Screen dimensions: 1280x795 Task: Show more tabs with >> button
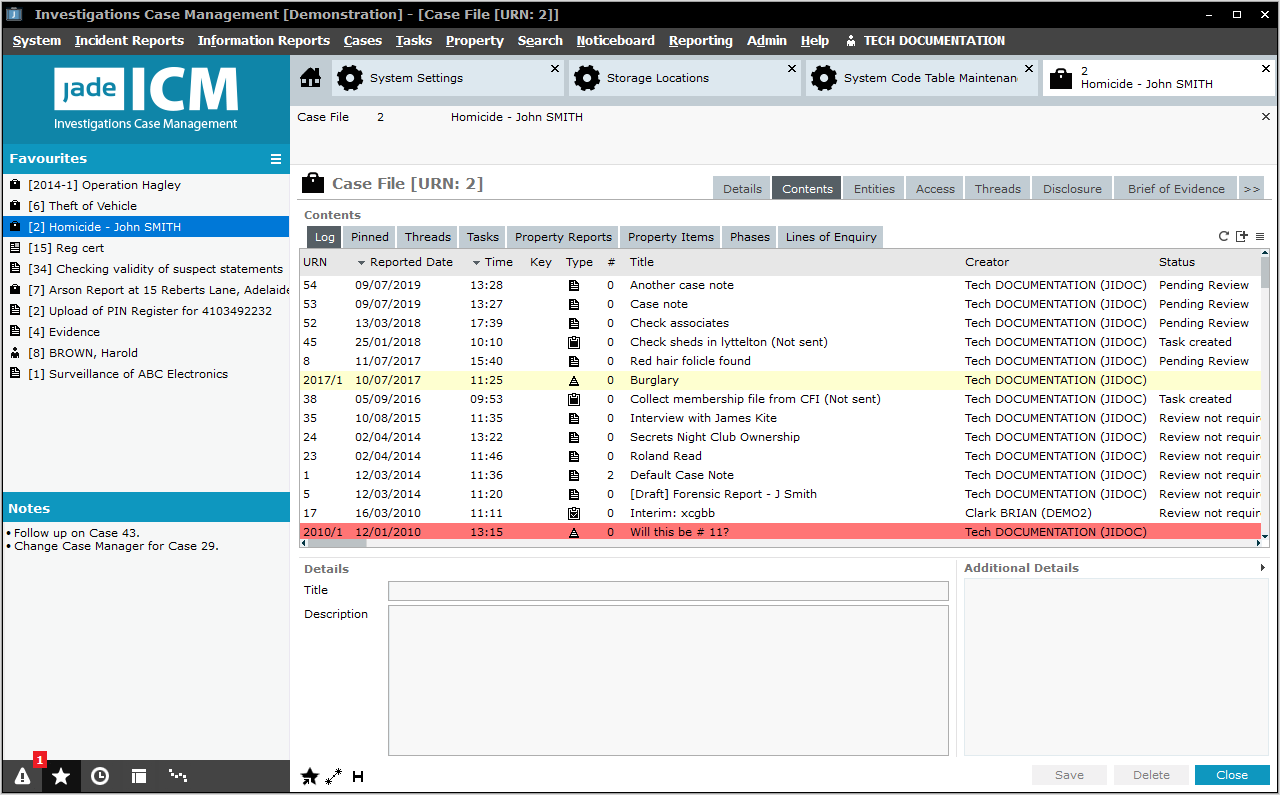pyautogui.click(x=1251, y=188)
